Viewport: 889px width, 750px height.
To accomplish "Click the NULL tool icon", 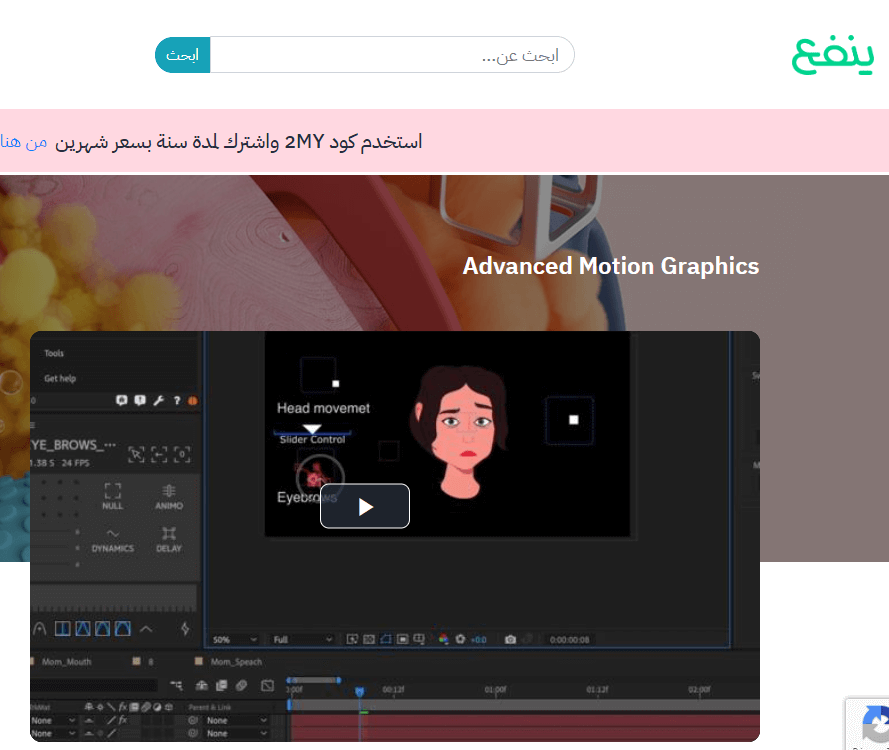I will [x=113, y=495].
